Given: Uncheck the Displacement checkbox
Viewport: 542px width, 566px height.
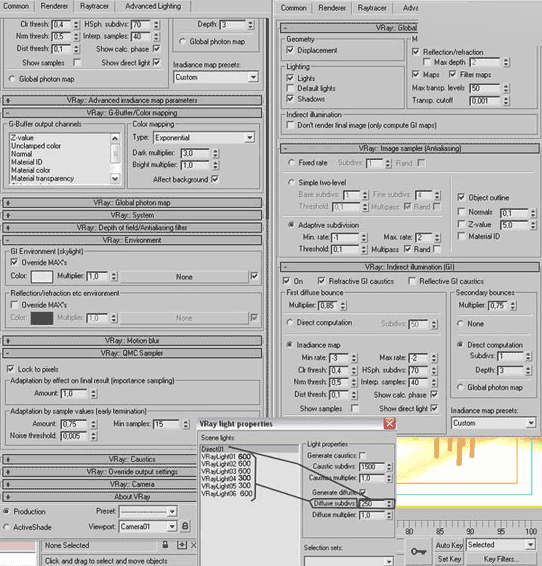Looking at the screenshot, I should 290,50.
